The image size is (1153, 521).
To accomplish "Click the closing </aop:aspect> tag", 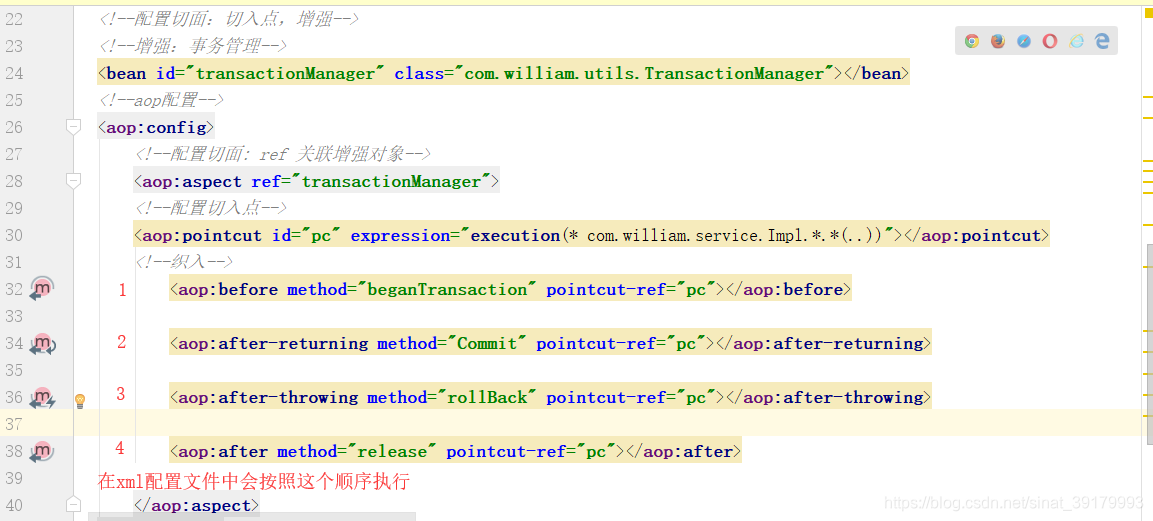I will (196, 506).
